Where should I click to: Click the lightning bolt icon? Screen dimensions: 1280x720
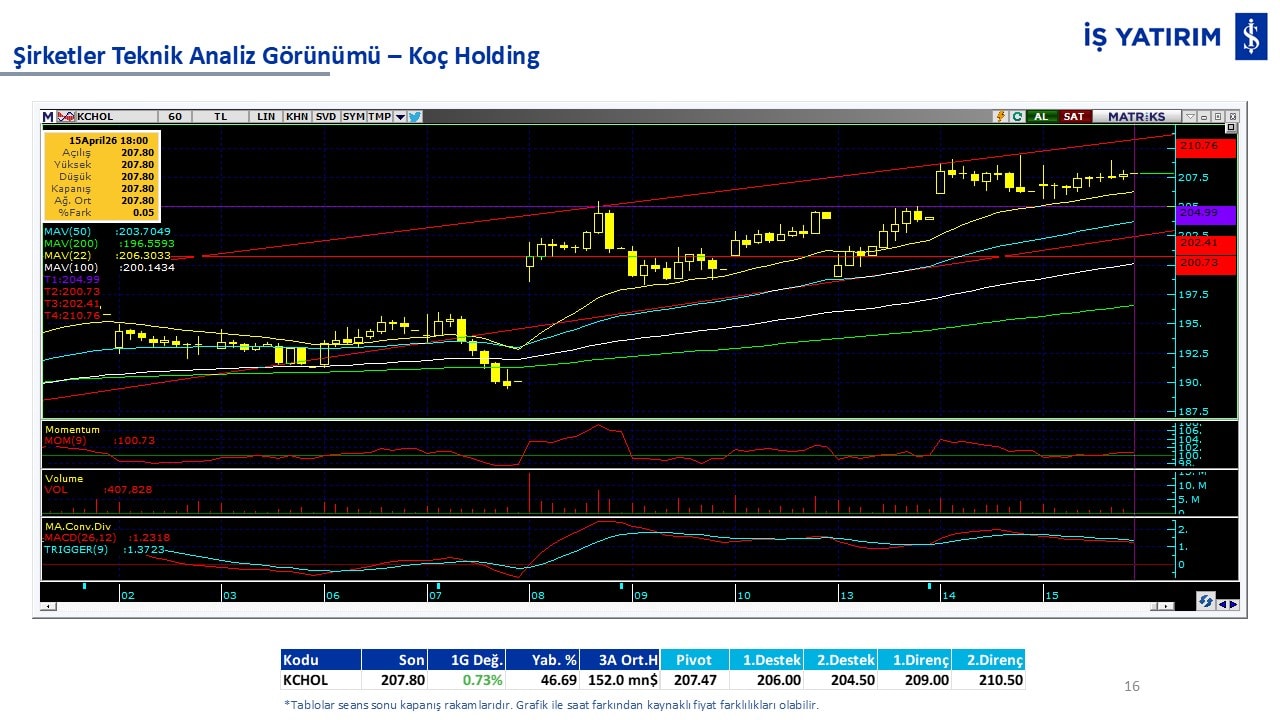point(999,117)
